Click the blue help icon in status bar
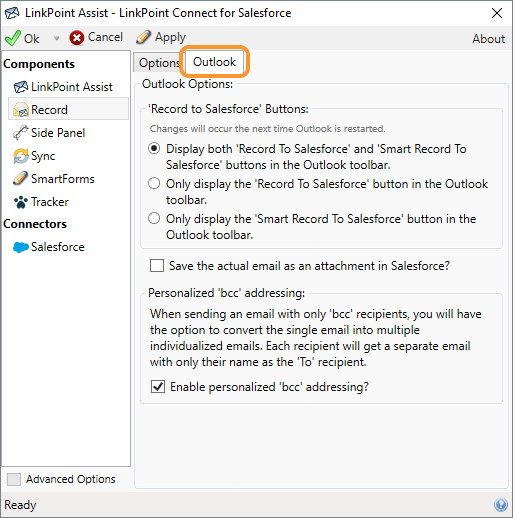The width and height of the screenshot is (513, 518). (501, 505)
